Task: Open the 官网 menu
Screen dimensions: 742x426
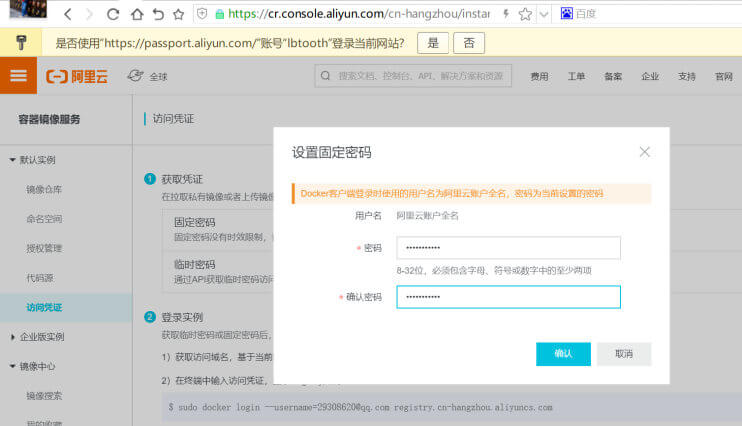Action: [x=724, y=76]
